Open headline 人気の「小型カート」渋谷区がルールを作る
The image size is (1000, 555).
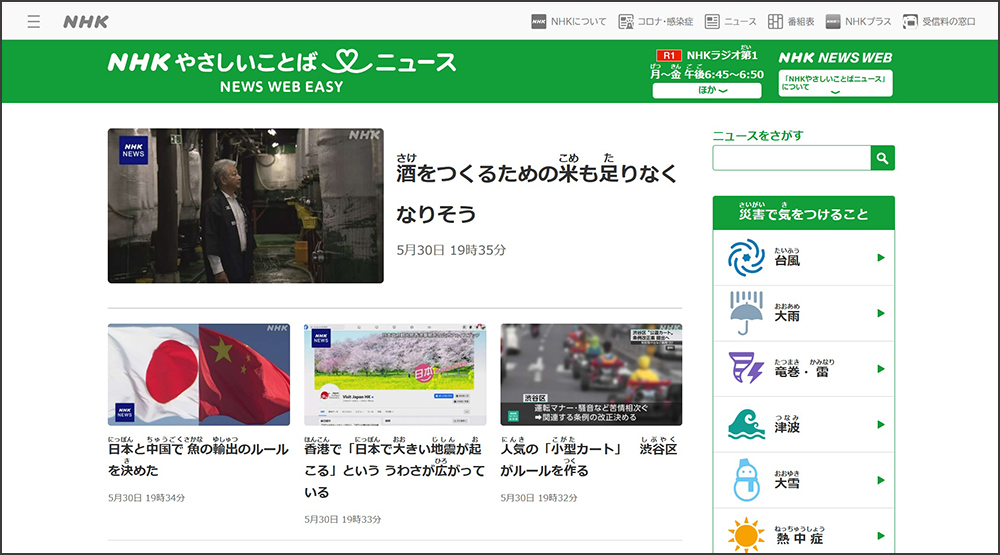pyautogui.click(x=589, y=457)
